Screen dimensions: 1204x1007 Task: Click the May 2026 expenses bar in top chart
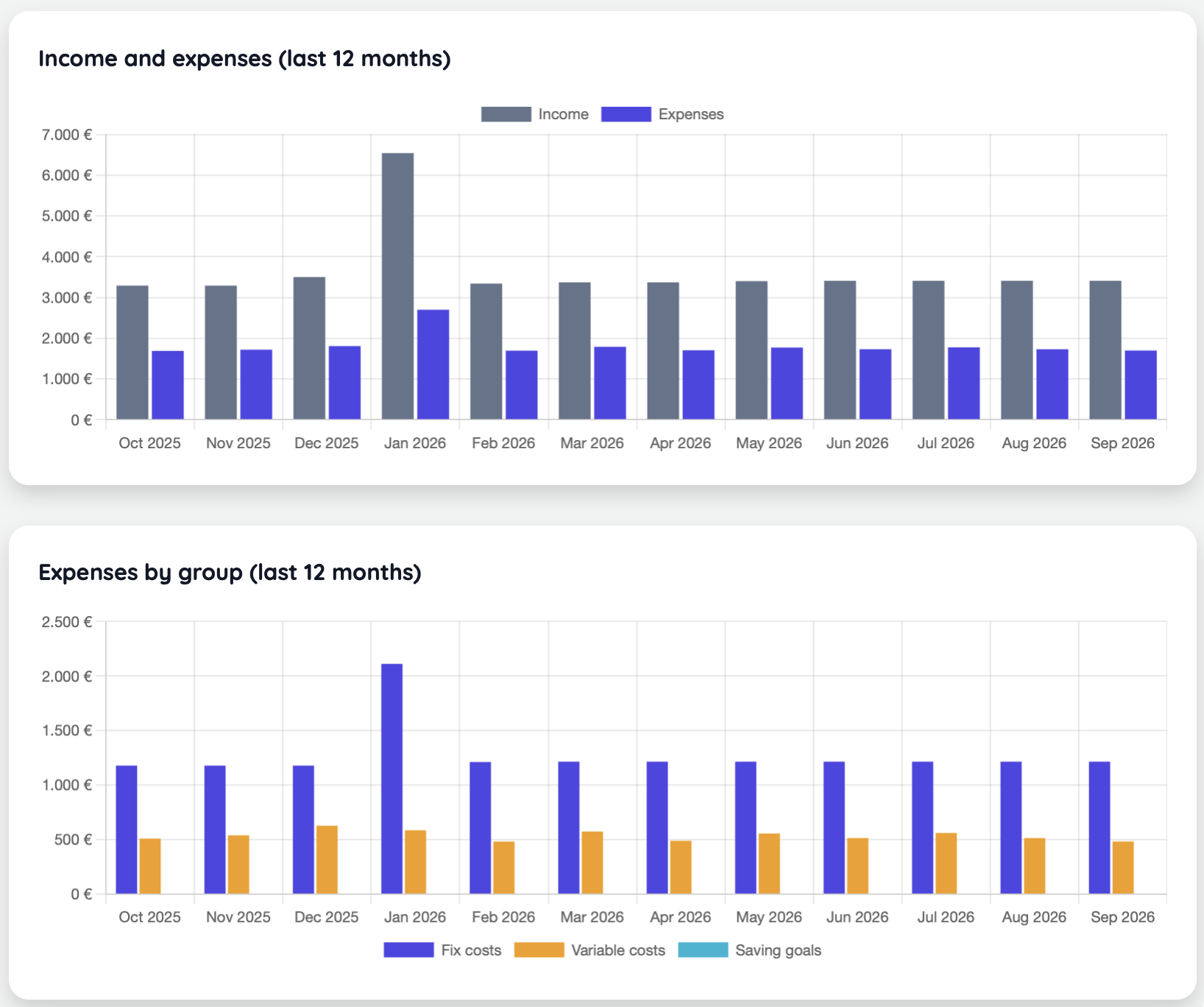(x=787, y=384)
